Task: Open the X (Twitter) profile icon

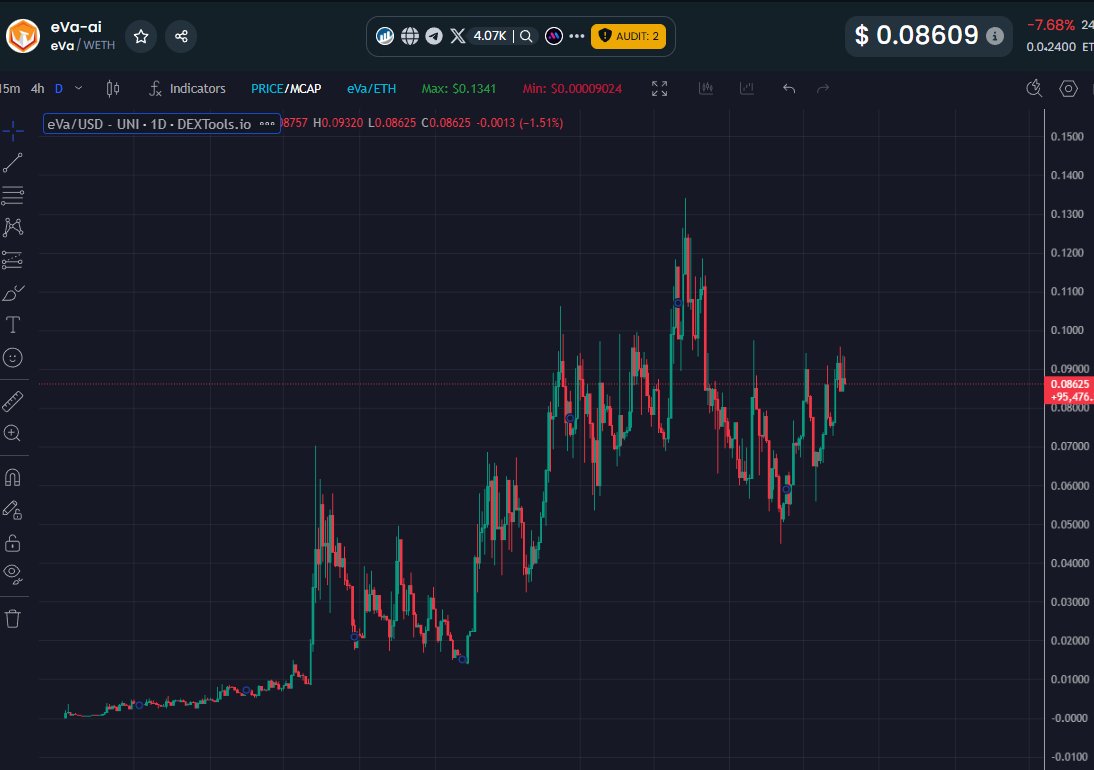Action: pos(458,36)
